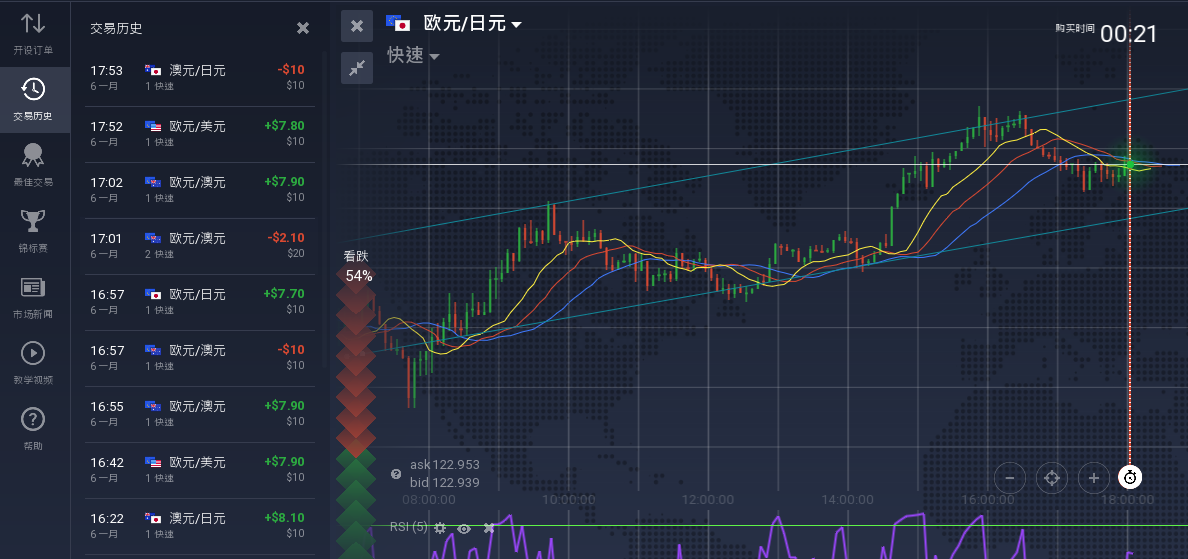Viewport: 1188px width, 559px height.
Task: Toggle RSI indicator visibility eye icon
Action: tap(464, 527)
